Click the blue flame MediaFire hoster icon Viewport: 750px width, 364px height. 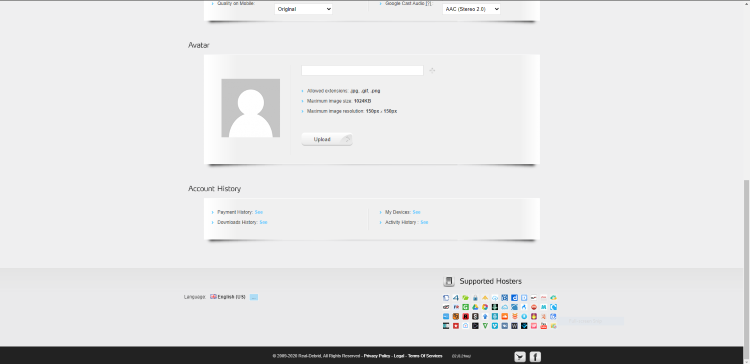point(524,307)
